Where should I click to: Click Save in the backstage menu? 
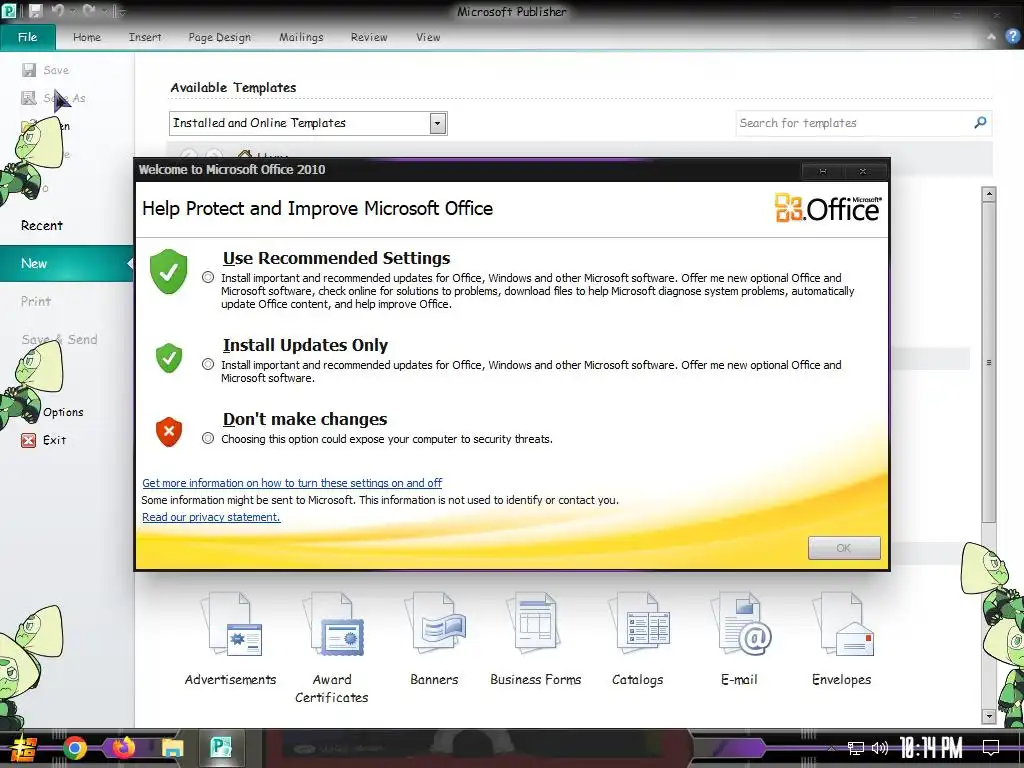45,70
